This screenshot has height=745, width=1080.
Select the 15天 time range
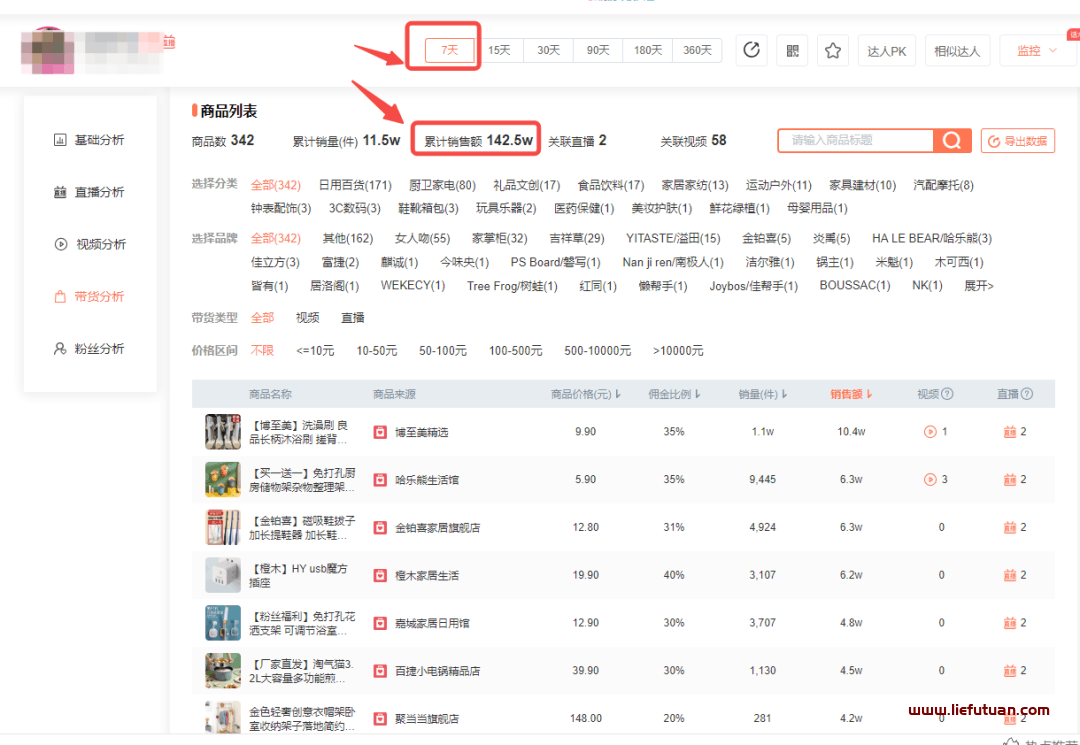(499, 50)
